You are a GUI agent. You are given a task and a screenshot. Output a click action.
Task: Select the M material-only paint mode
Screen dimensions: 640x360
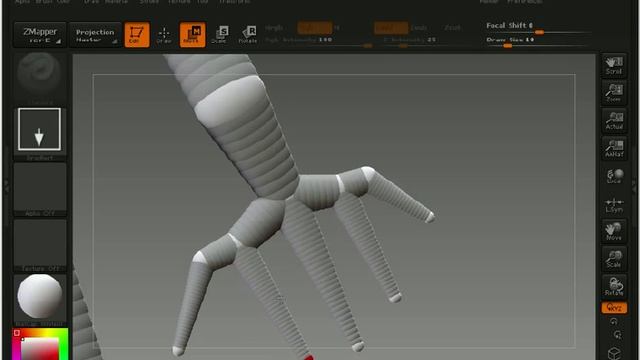337,28
